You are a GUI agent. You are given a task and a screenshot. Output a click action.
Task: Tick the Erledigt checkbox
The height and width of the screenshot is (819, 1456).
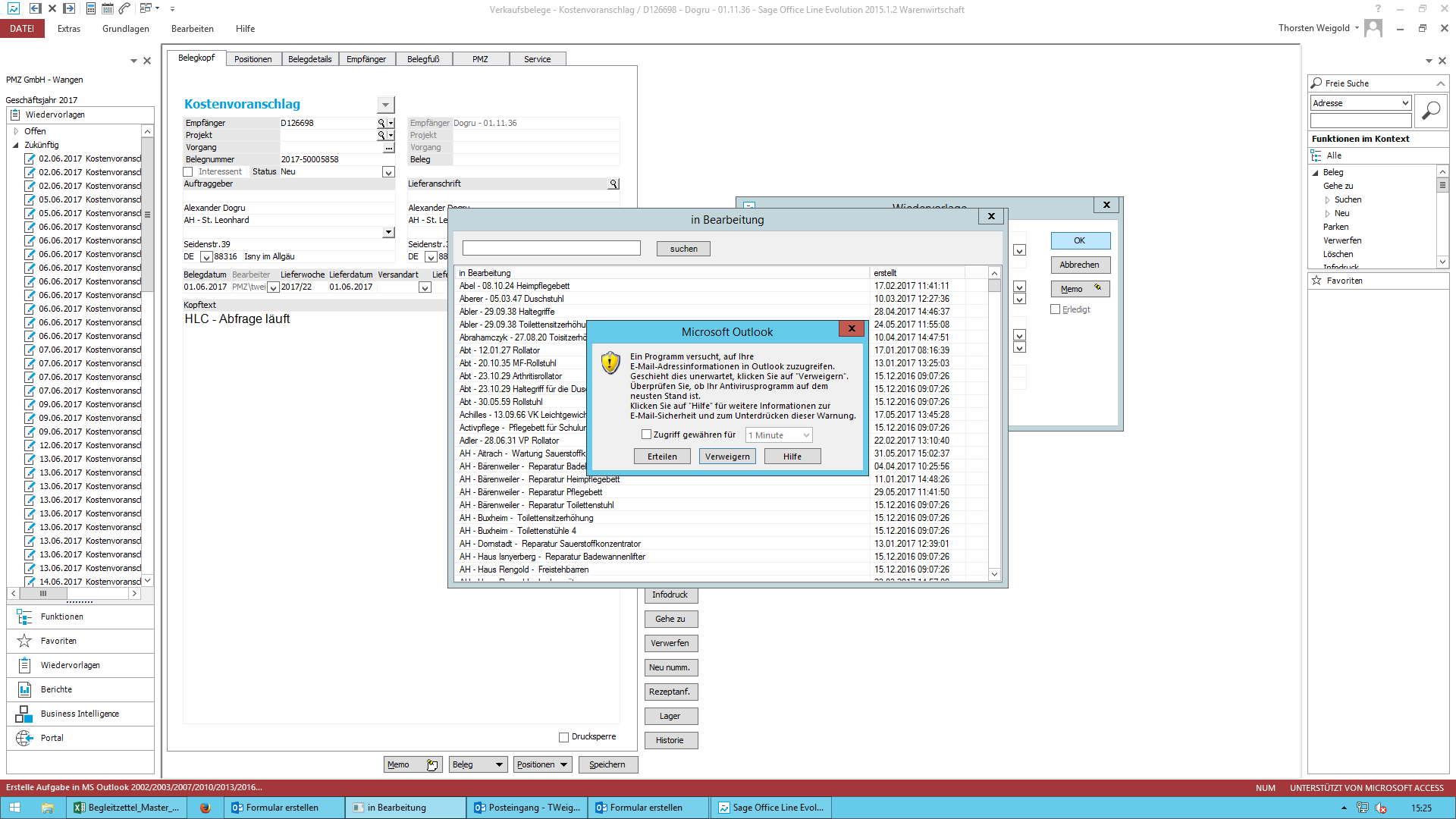pyautogui.click(x=1055, y=309)
